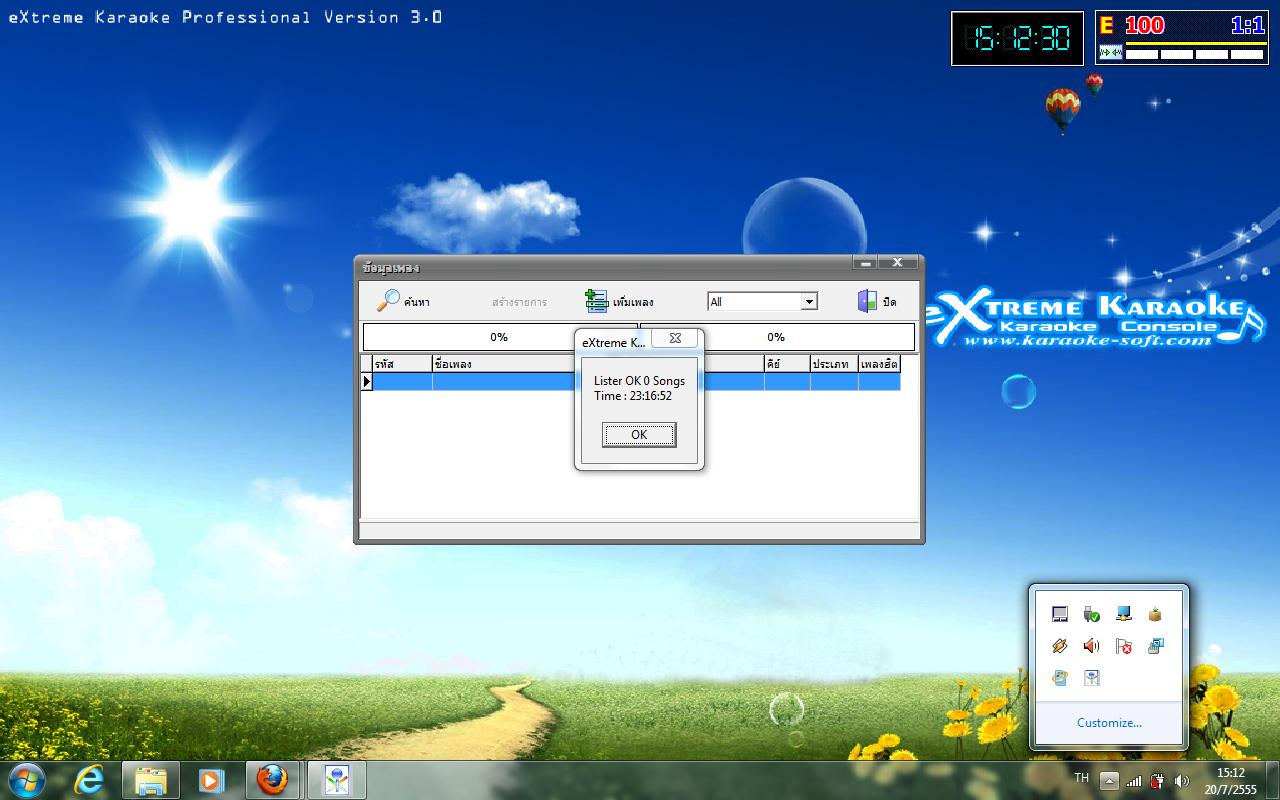Launch Internet Explorer from taskbar
Image resolution: width=1280 pixels, height=800 pixels.
pyautogui.click(x=89, y=780)
